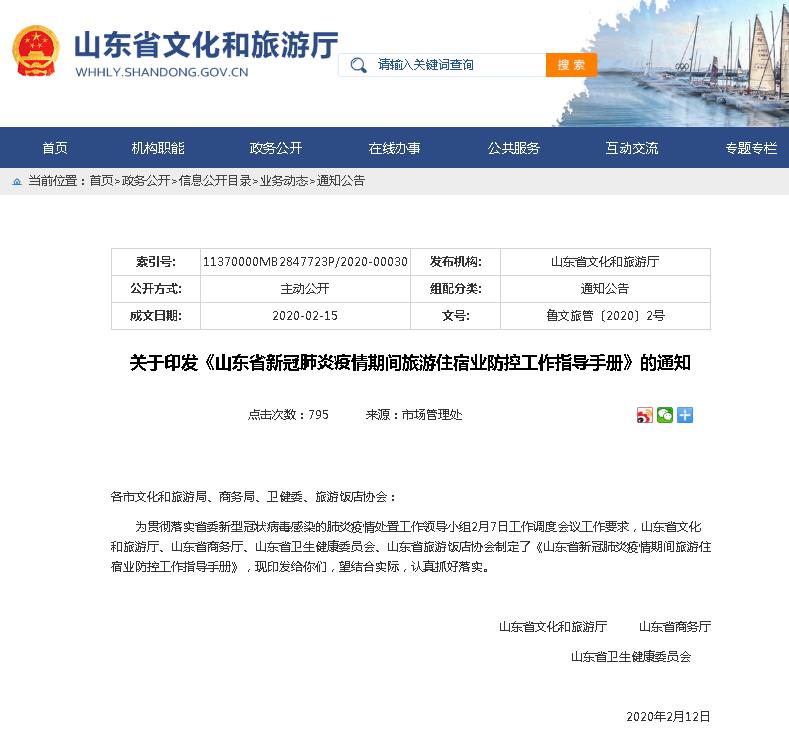Image resolution: width=789 pixels, height=729 pixels.
Task: Click the article title heading
Action: (410, 363)
